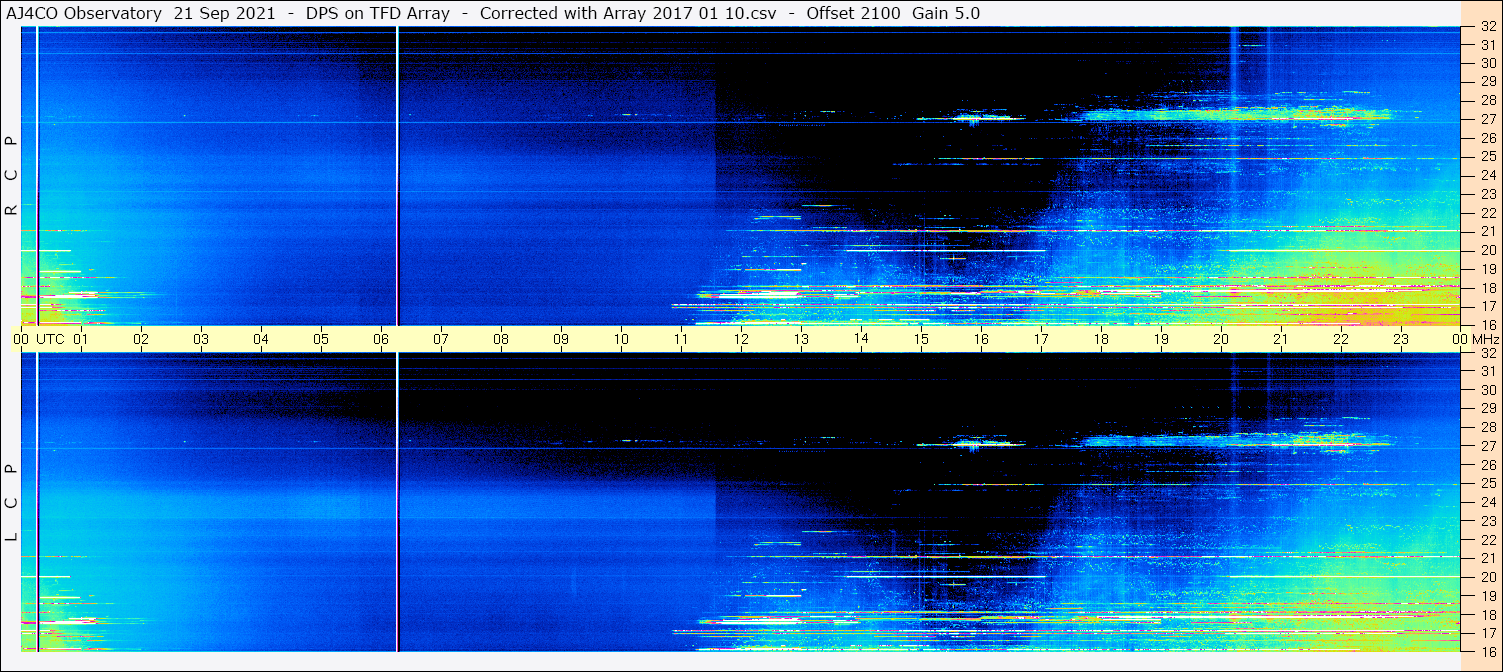The width and height of the screenshot is (1503, 672).
Task: Click the starting 00 hour label beside UTC
Action: click(21, 338)
